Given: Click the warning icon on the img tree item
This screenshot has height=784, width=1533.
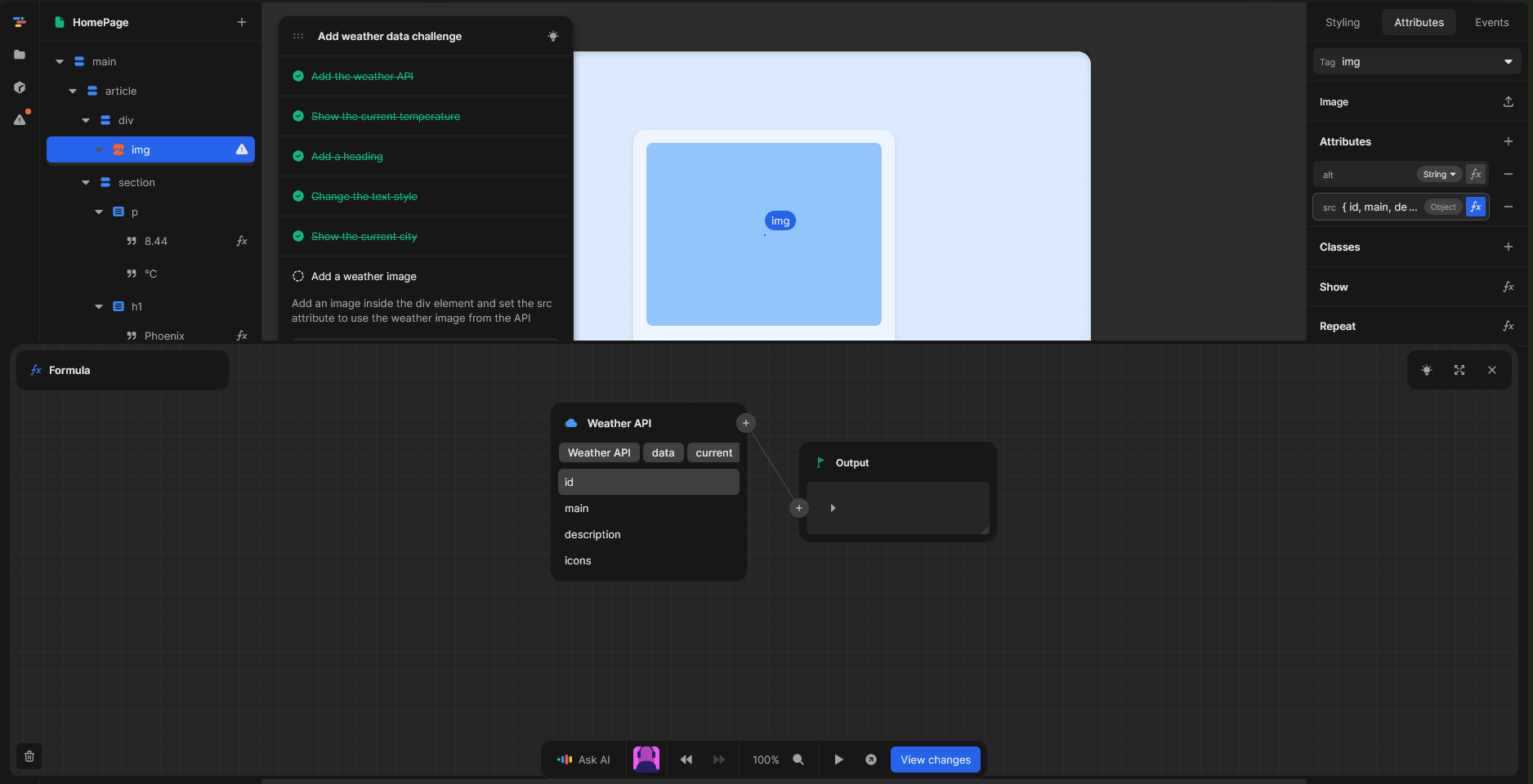Looking at the screenshot, I should [x=241, y=149].
